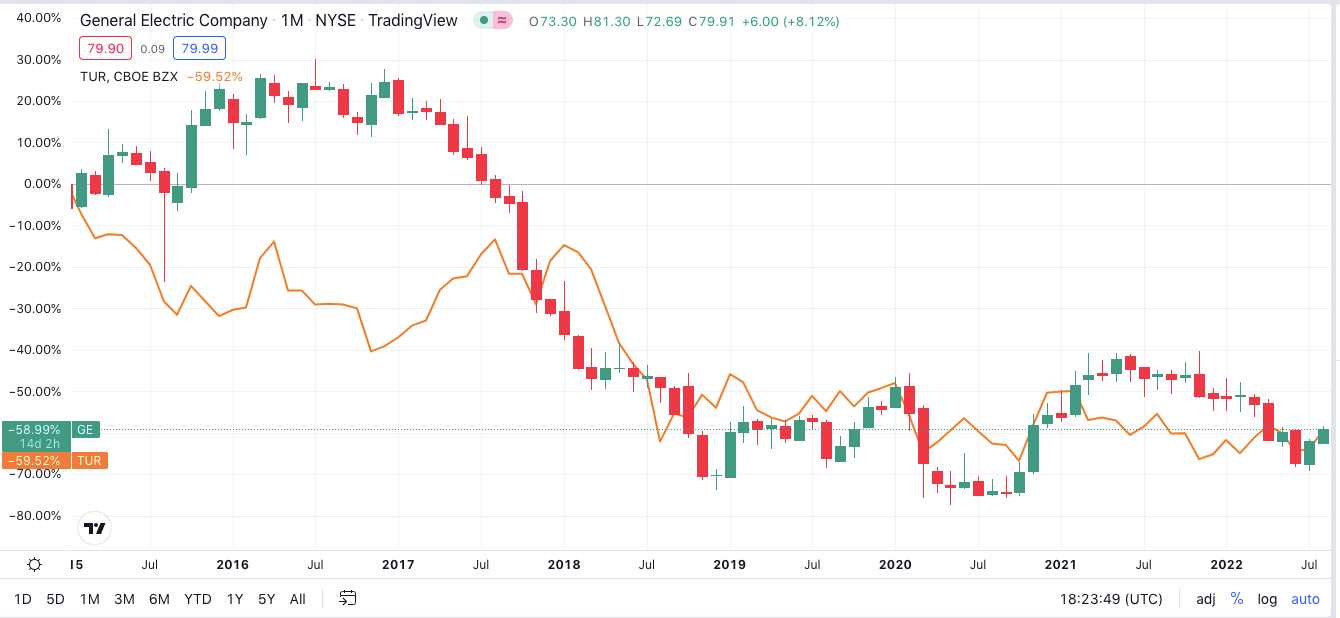Click the -40.00% price axis label

click(36, 350)
